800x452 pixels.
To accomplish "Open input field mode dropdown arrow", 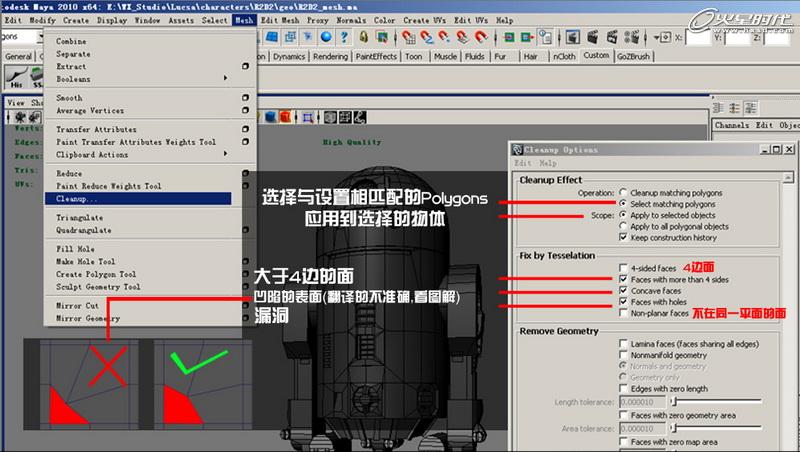I will click(657, 37).
